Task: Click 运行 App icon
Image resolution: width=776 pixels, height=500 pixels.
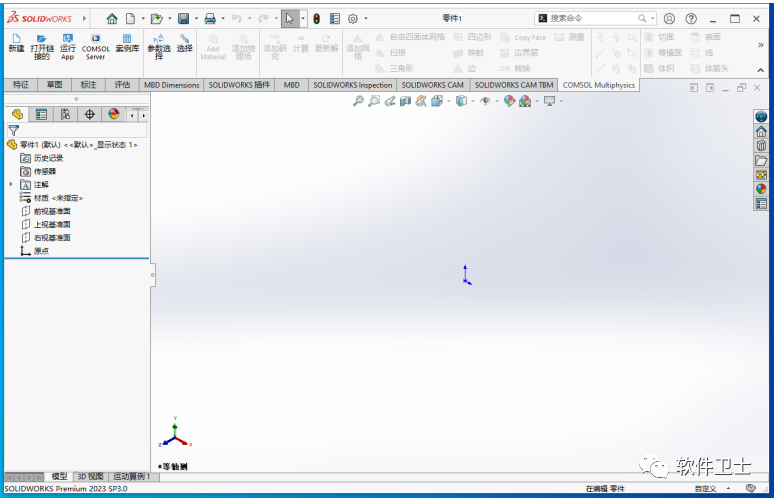Action: coord(68,47)
